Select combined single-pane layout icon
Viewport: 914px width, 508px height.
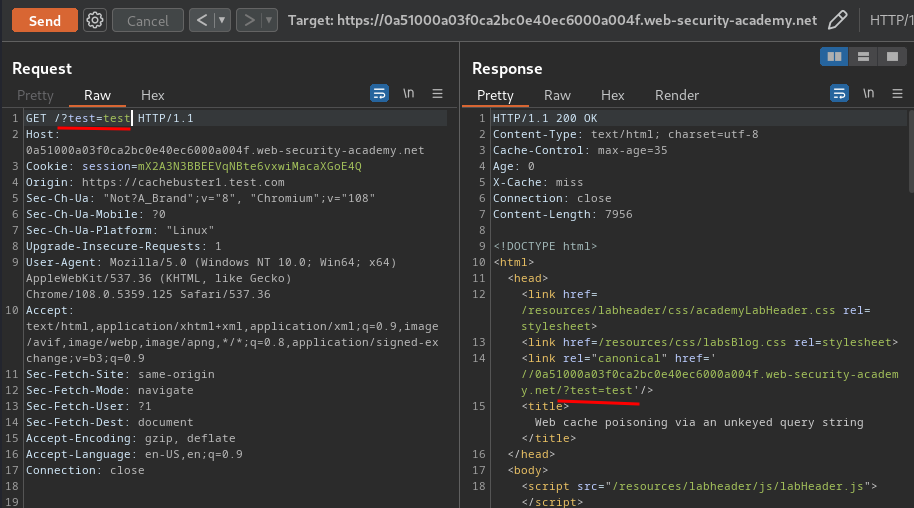(892, 57)
